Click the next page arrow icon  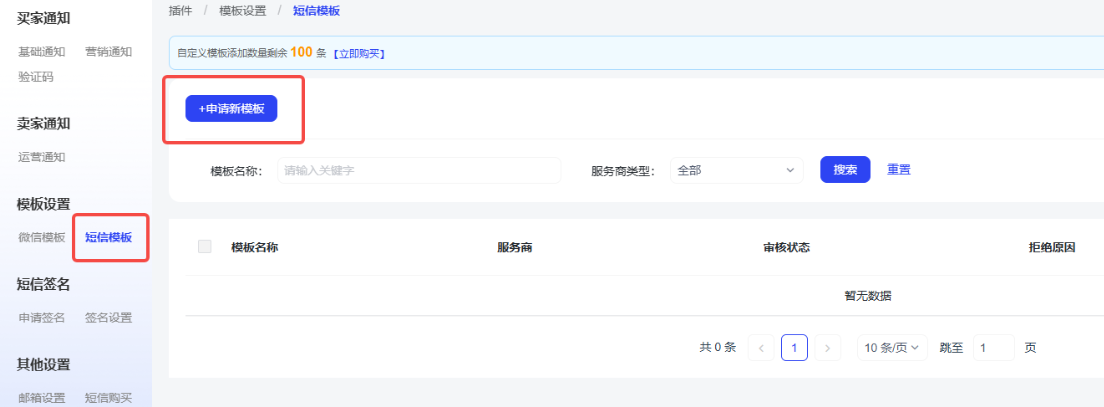pos(827,348)
